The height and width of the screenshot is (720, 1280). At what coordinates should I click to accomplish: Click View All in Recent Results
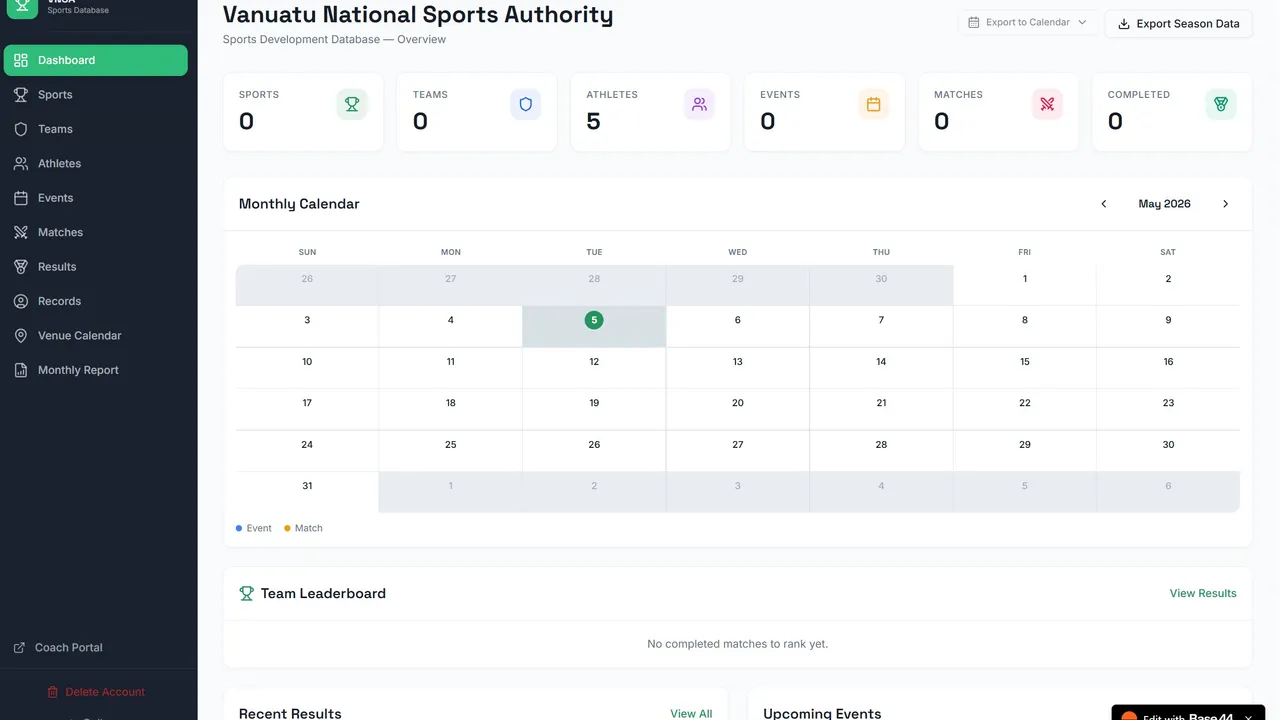click(691, 714)
